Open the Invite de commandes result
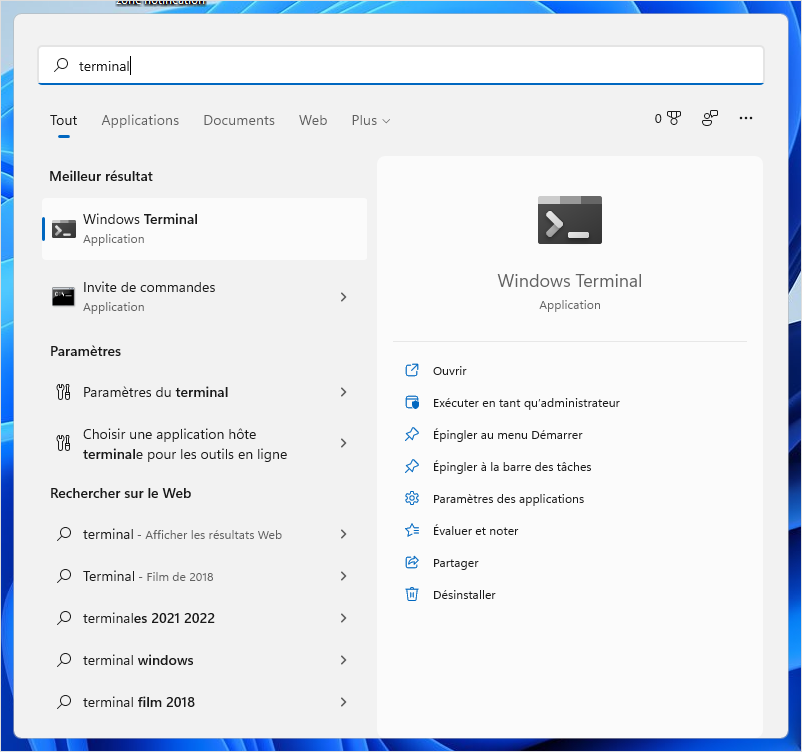 [x=205, y=297]
